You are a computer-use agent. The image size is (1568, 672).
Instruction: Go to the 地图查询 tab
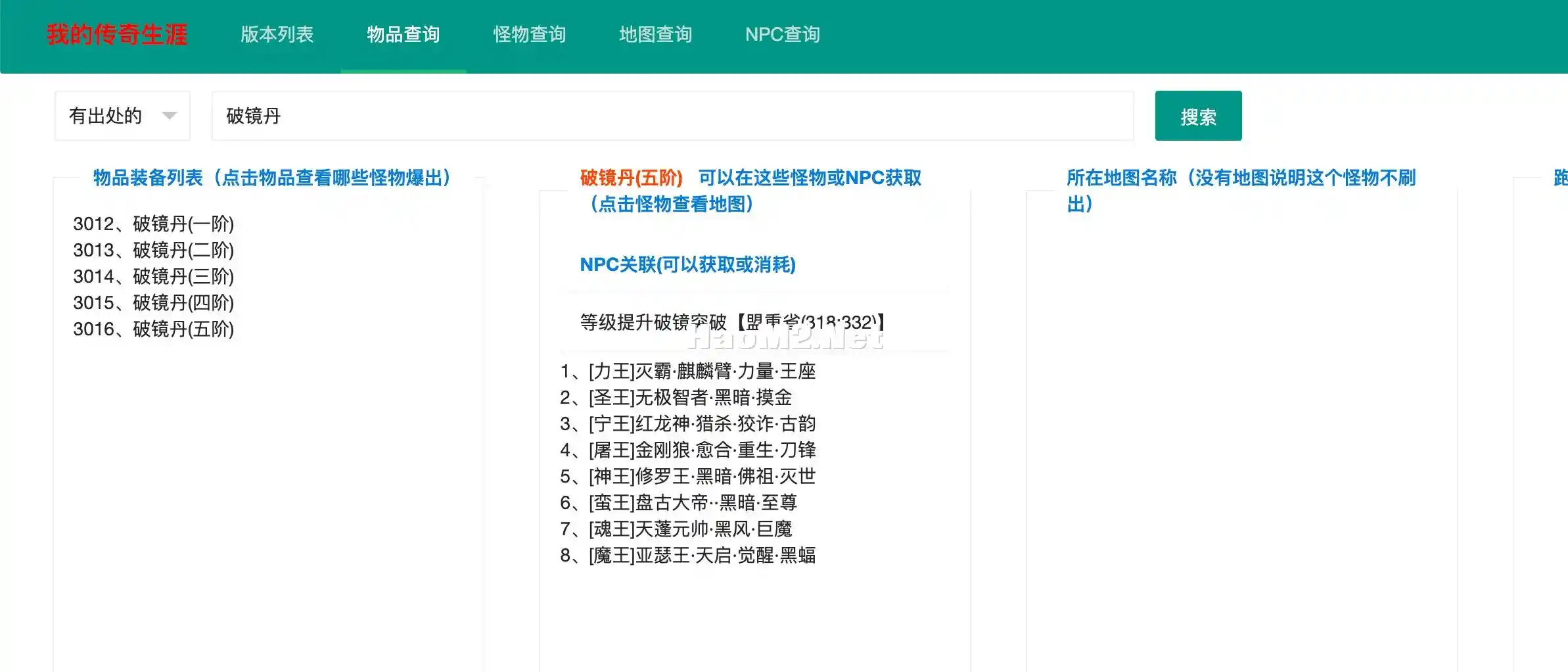click(656, 34)
